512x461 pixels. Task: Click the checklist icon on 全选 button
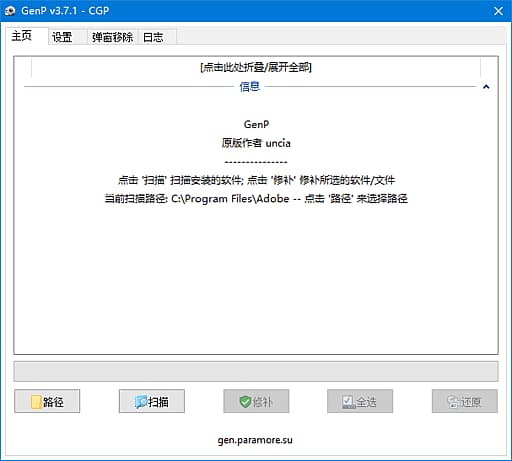tap(349, 402)
